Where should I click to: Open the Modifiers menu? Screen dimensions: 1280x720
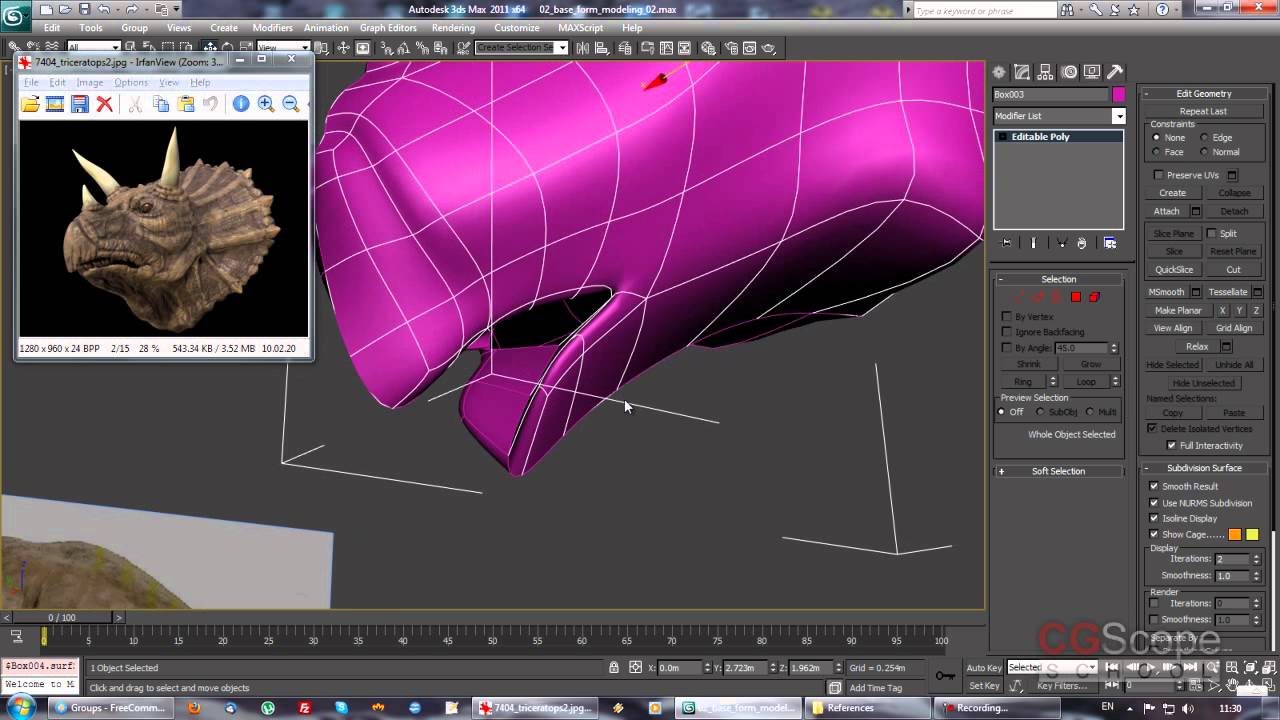tap(272, 28)
